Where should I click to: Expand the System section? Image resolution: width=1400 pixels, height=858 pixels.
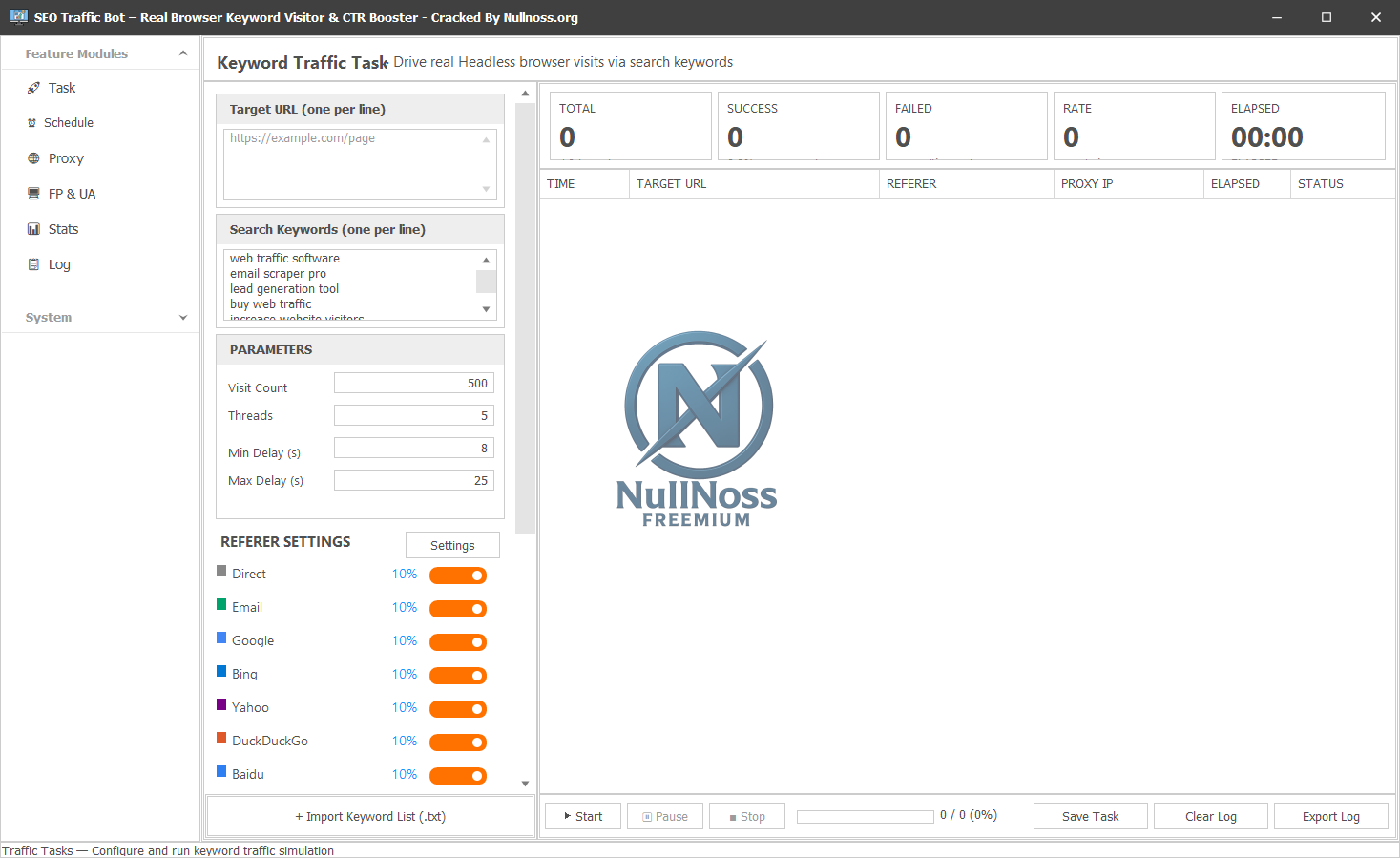tap(182, 318)
